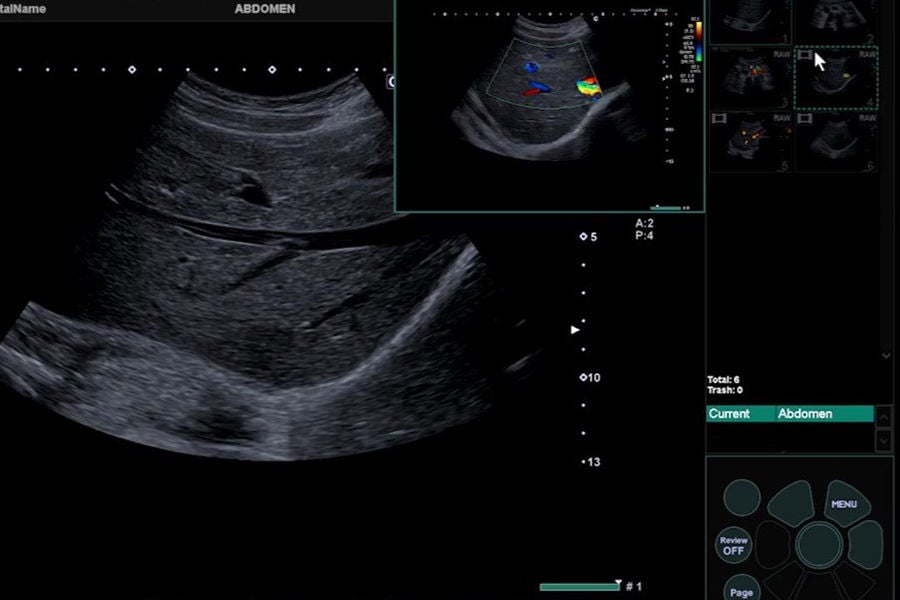Expand the thumbnail panel down chevron

[x=886, y=355]
